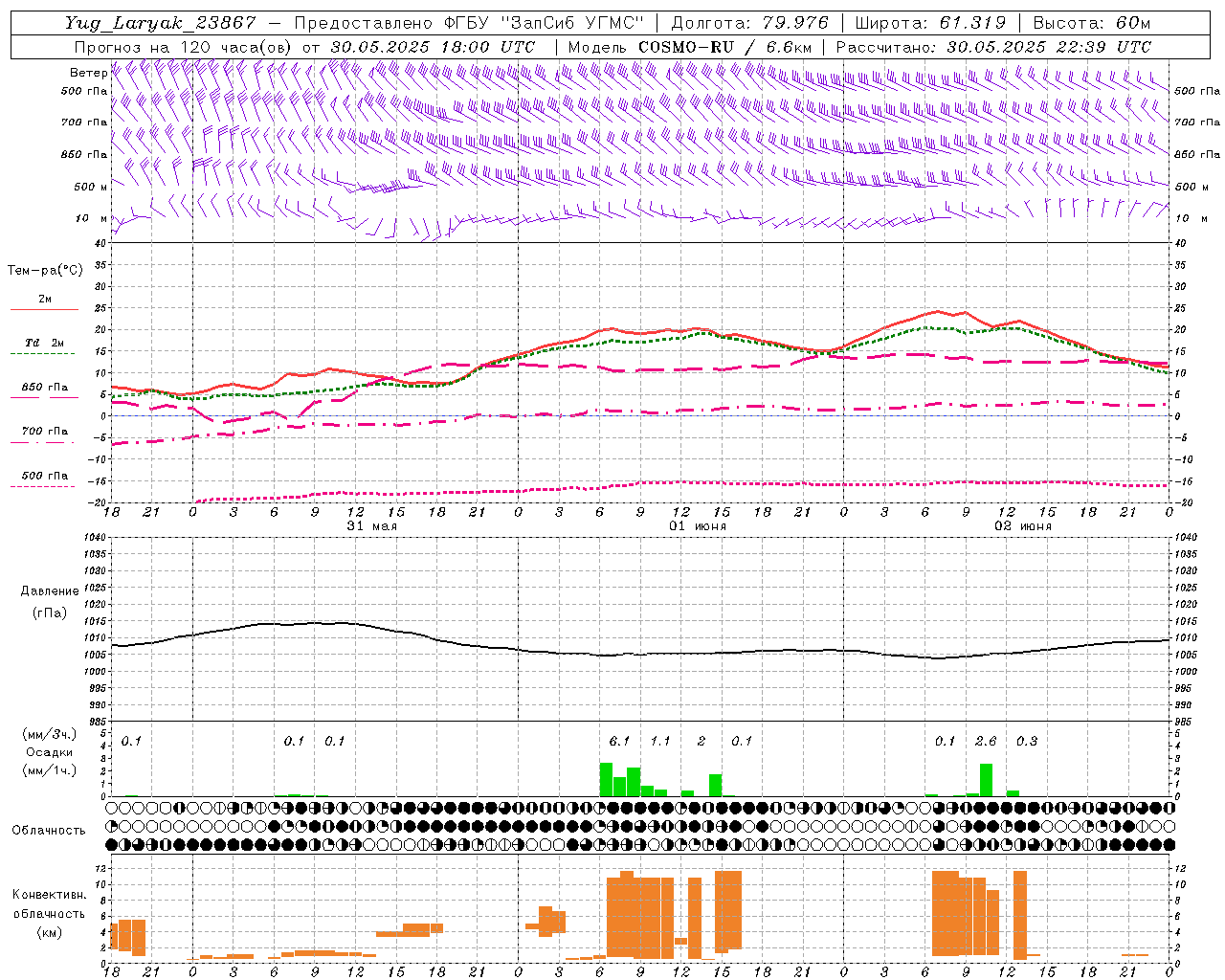1225x980 pixels.
Task: Click forecast start time 30.05.2025 18:00 UTC
Action: pos(433,47)
